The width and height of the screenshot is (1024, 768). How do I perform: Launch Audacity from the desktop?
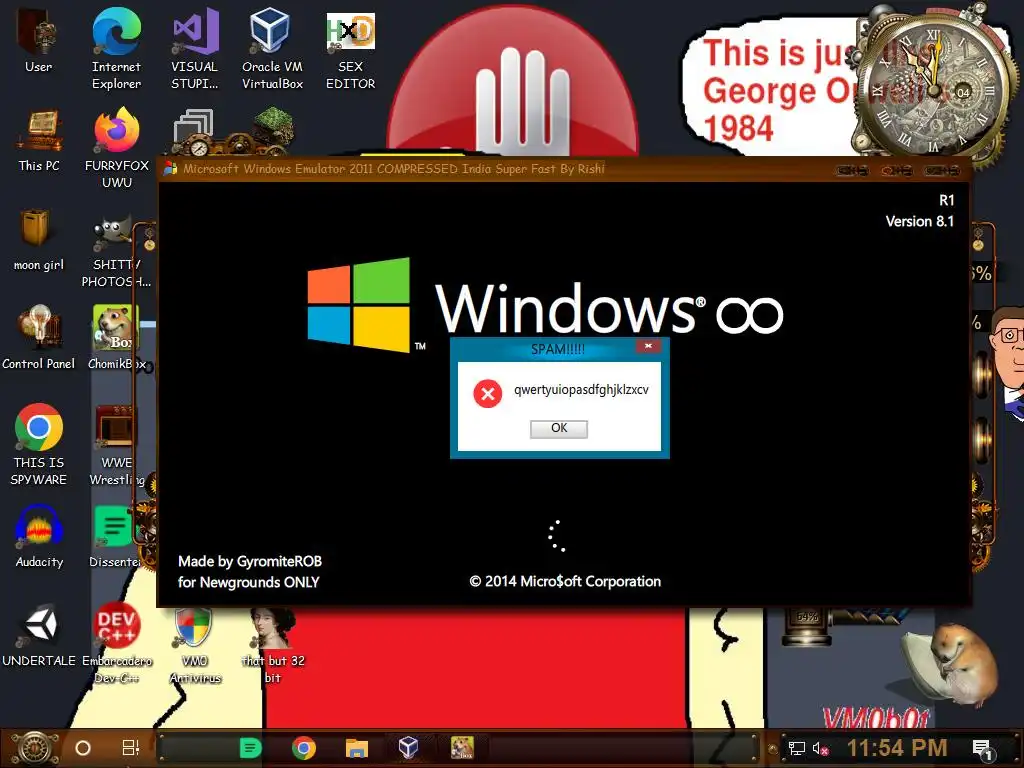(x=39, y=536)
